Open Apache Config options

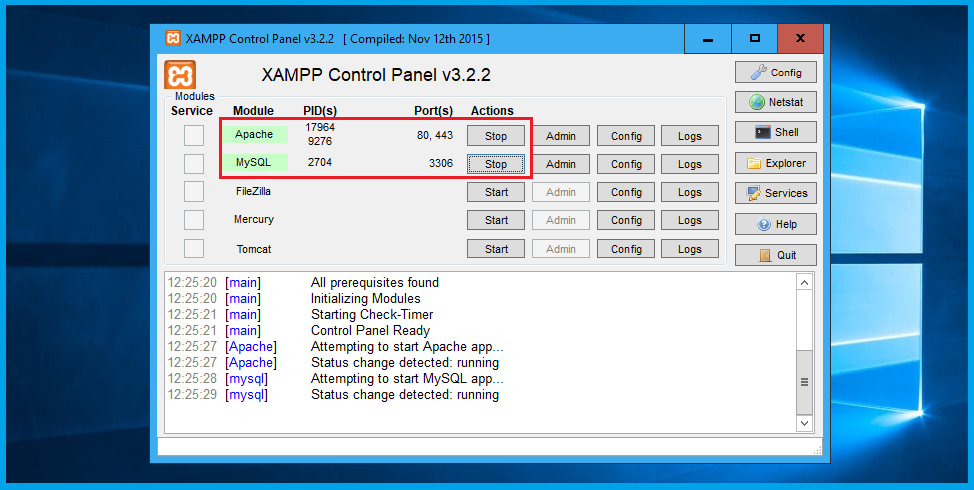click(626, 136)
